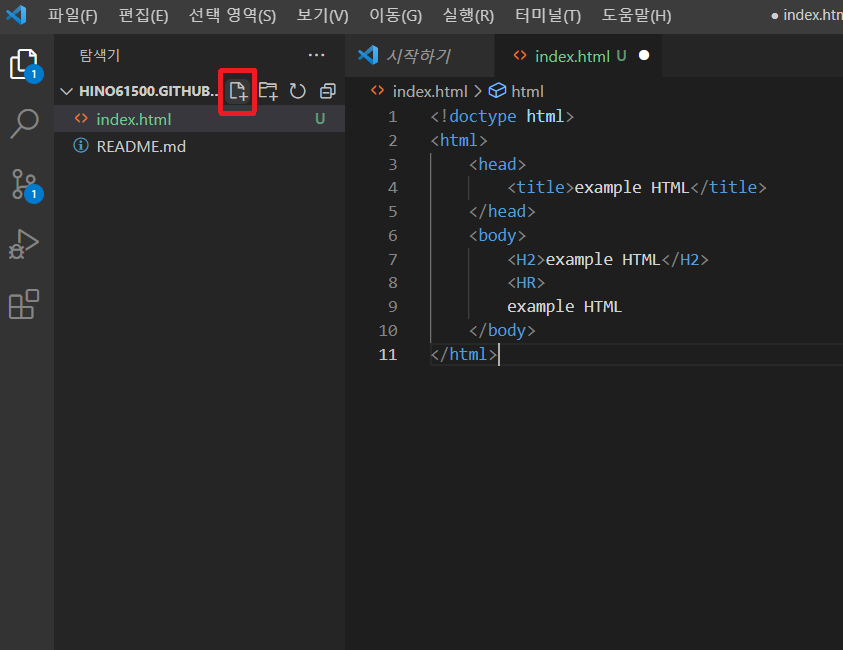Open the 파일(F) menu

click(73, 16)
